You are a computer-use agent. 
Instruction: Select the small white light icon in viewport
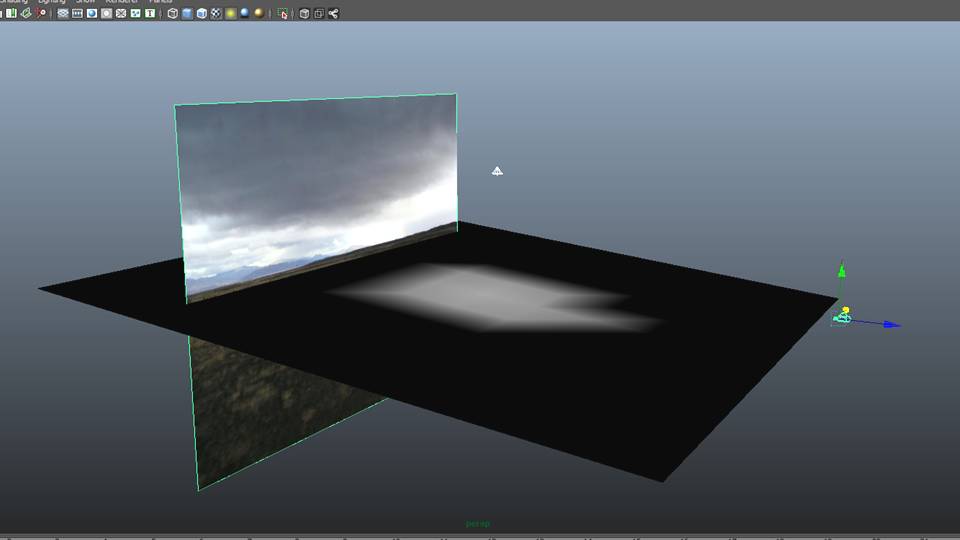(497, 171)
